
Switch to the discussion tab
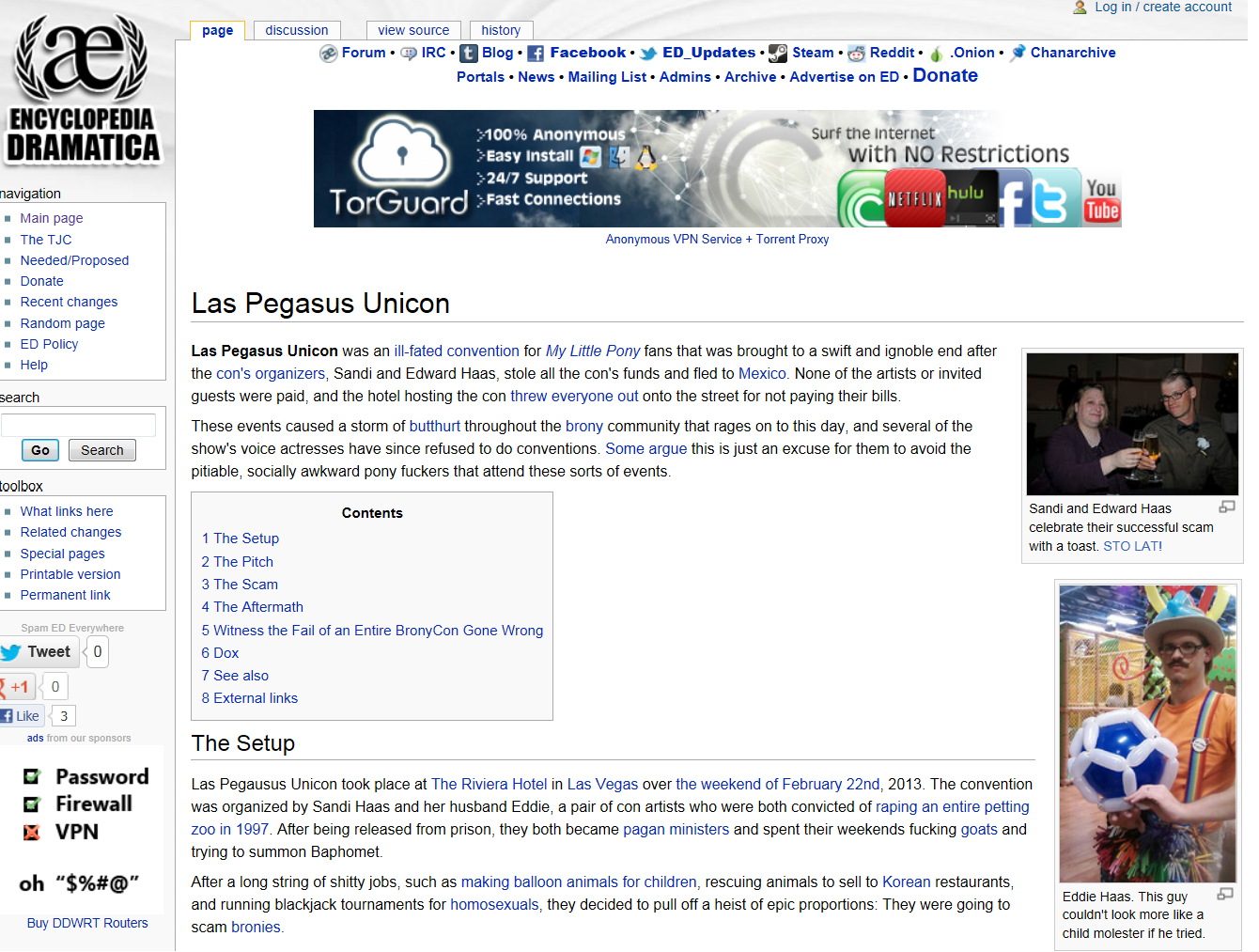[296, 30]
